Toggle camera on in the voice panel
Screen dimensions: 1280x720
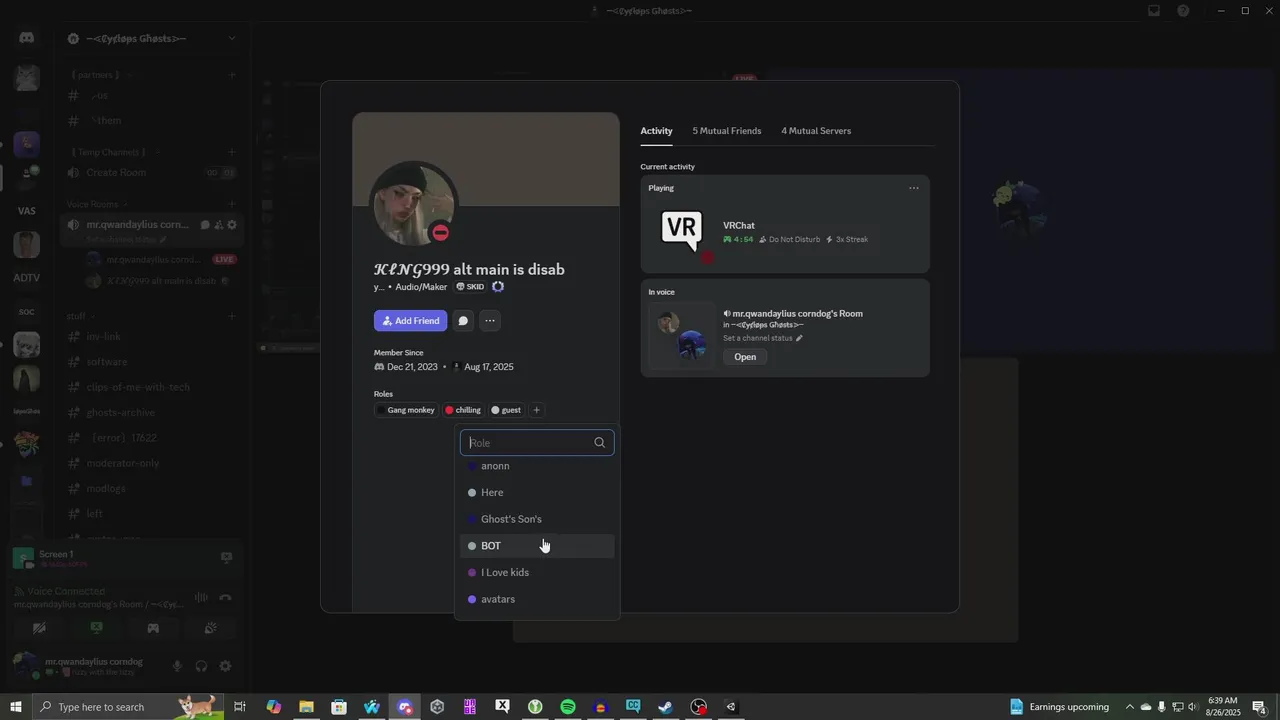(39, 628)
